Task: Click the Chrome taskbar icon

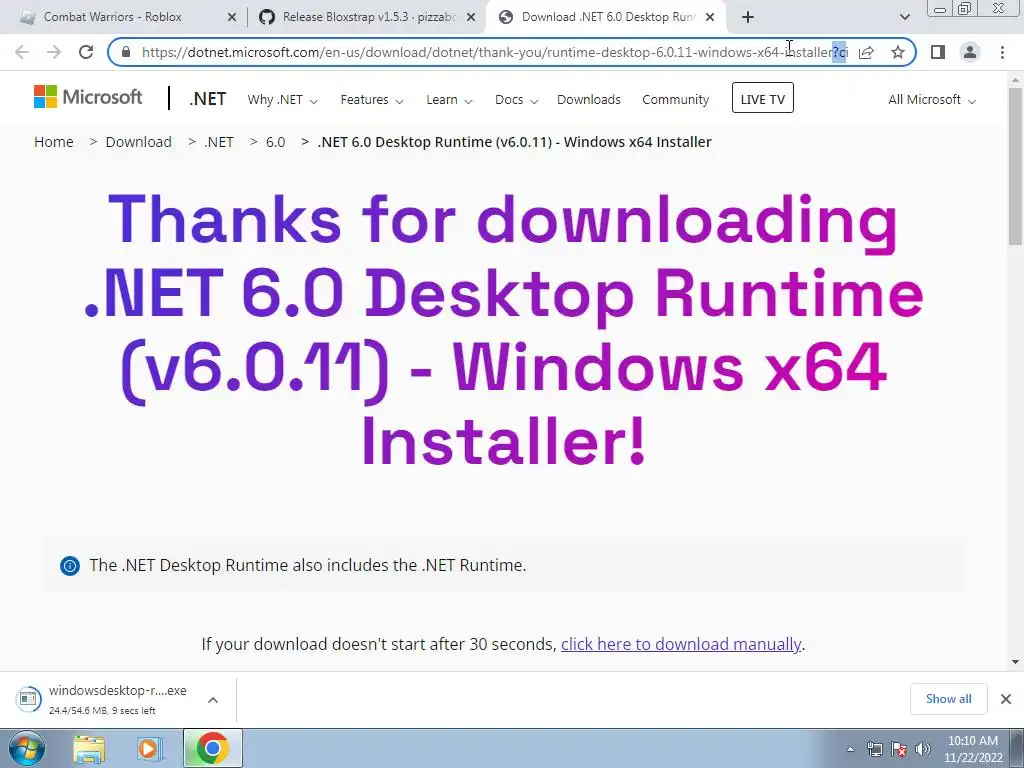Action: click(212, 748)
